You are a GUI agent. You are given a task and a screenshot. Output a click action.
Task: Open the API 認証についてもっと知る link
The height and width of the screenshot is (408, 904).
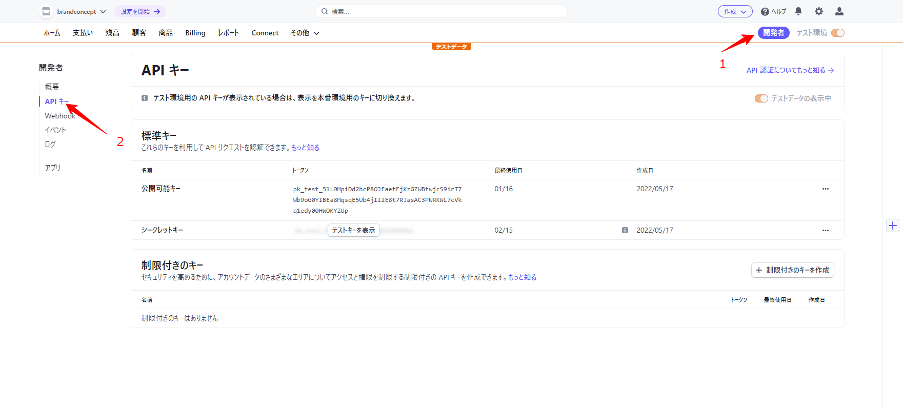789,71
